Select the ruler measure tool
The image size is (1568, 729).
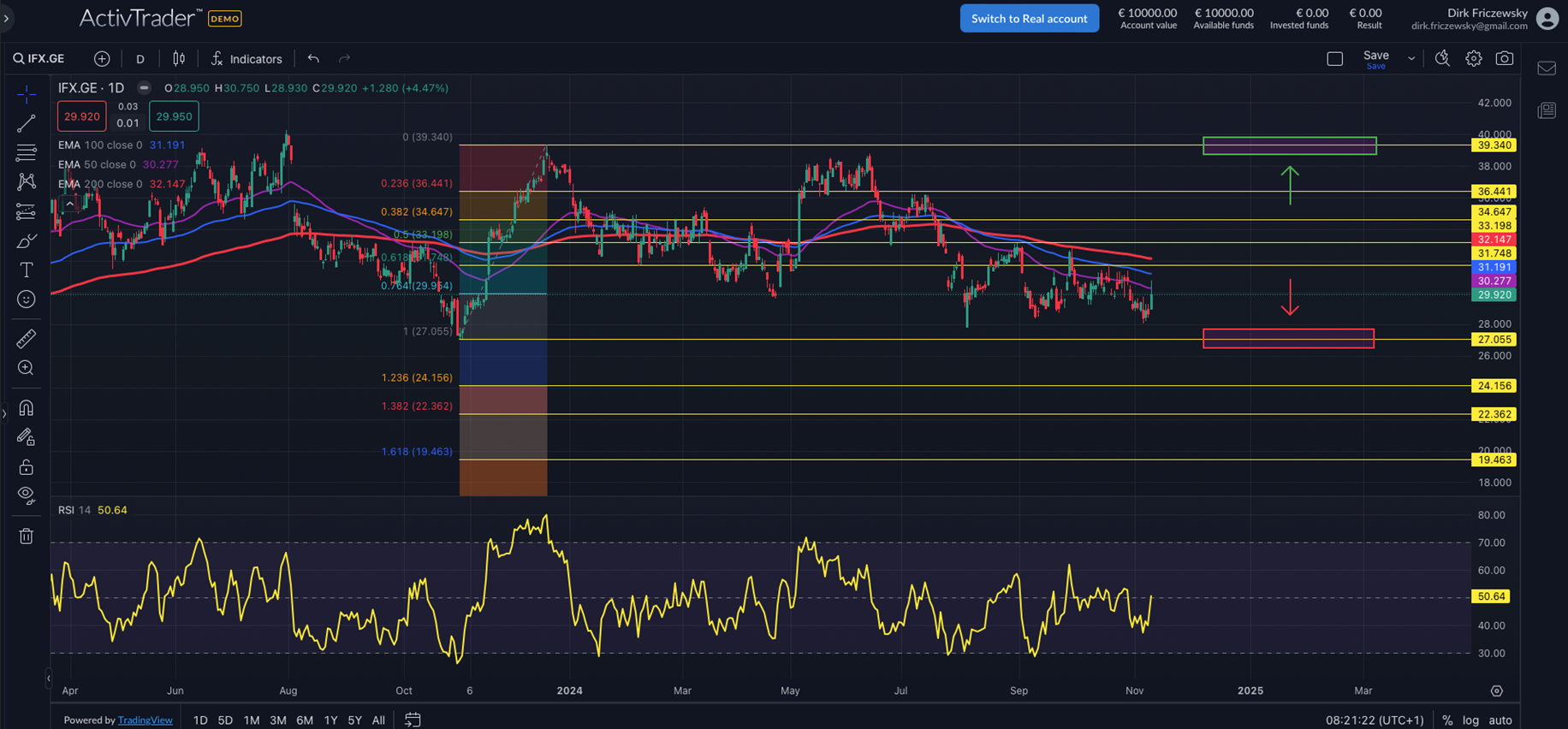point(27,339)
